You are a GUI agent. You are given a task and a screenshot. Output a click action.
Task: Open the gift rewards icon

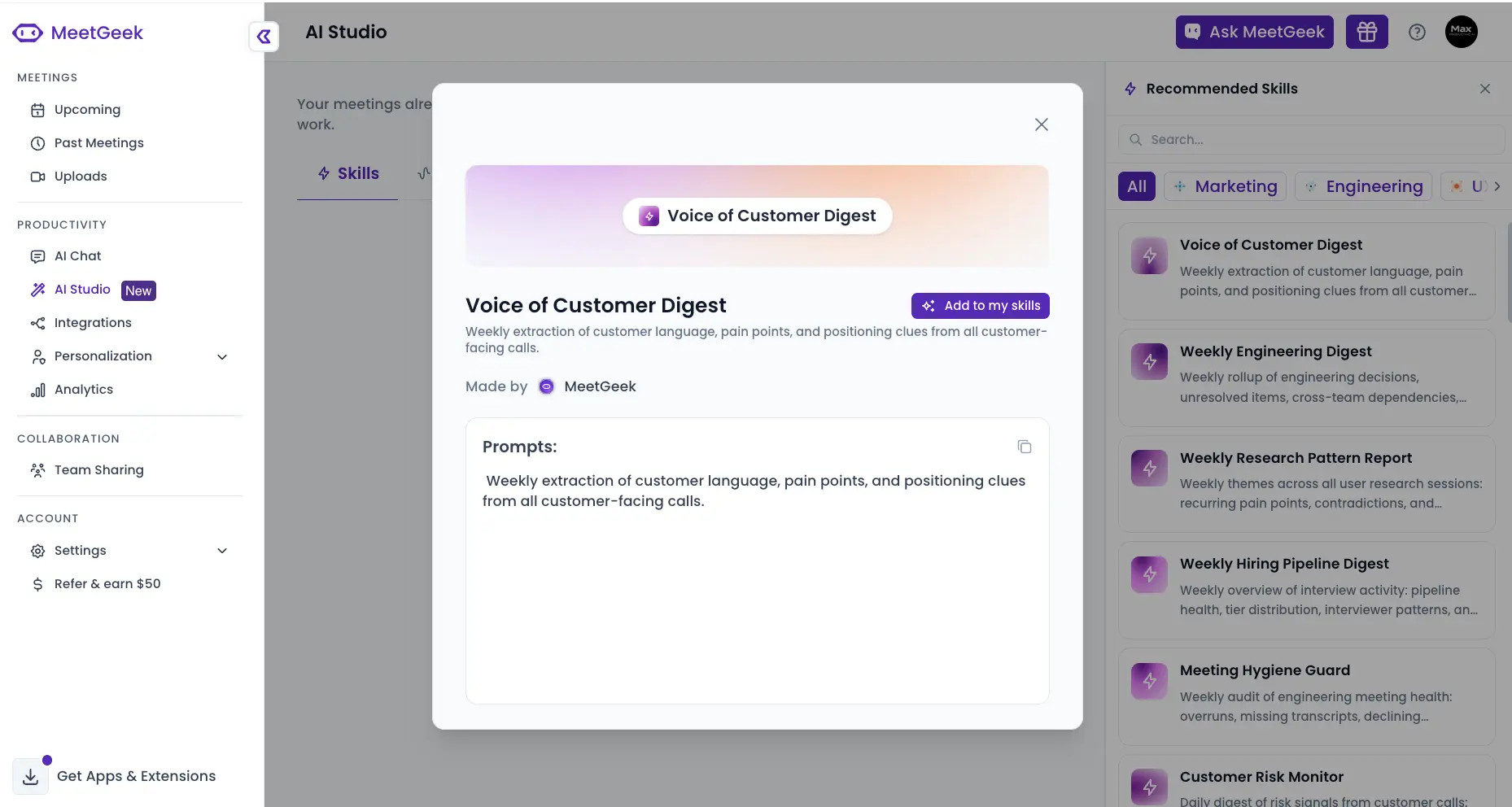[x=1366, y=32]
